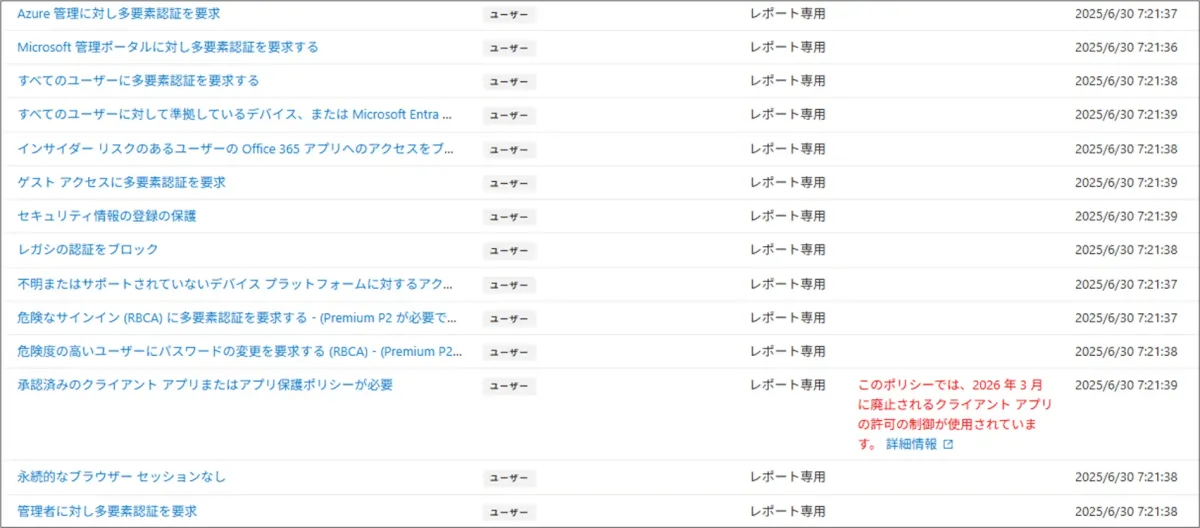Click the 'ゲスト アクセスに多要素認証を要求' policy

[121, 182]
